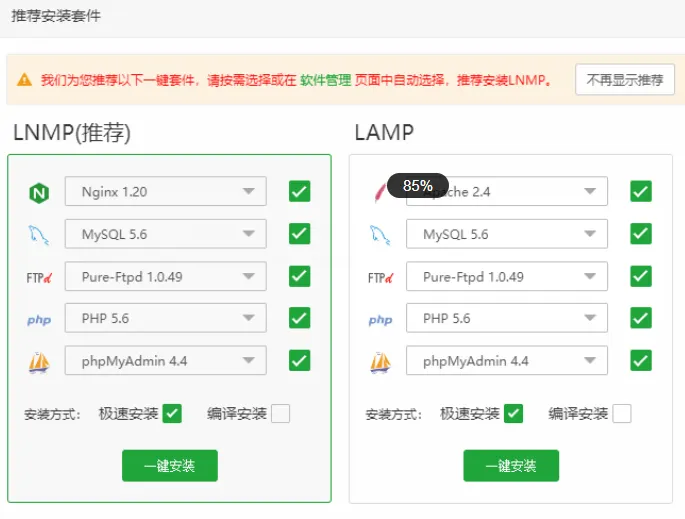Uncheck PHP 5.6 checkbox in LAMP panel

[x=641, y=318]
